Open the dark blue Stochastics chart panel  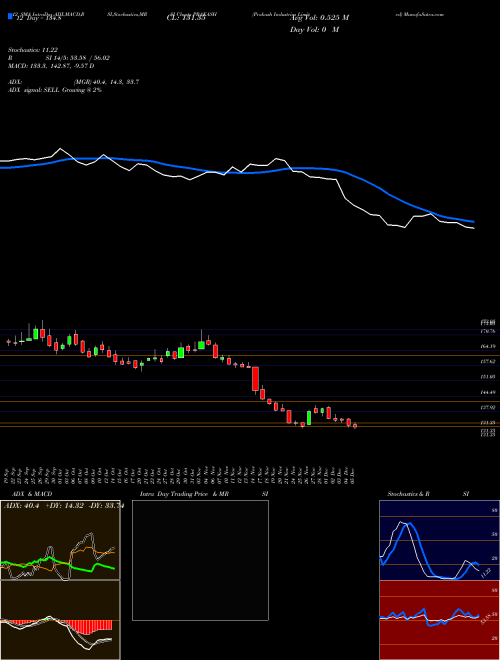click(439, 540)
